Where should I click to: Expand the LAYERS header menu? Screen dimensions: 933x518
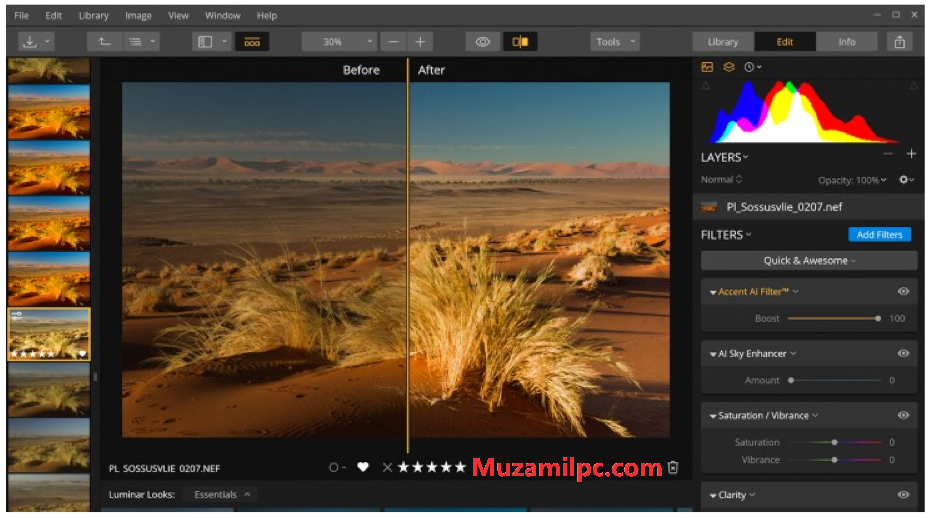724,158
